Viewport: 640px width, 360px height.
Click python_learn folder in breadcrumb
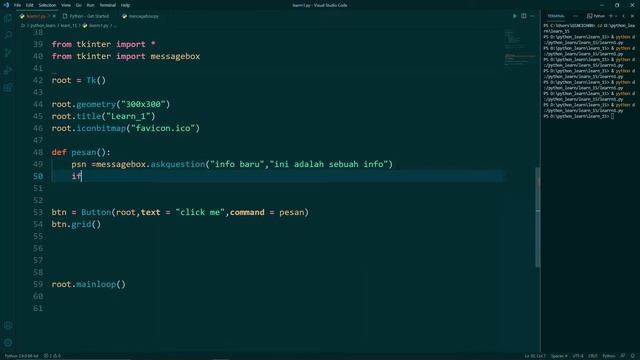43,26
